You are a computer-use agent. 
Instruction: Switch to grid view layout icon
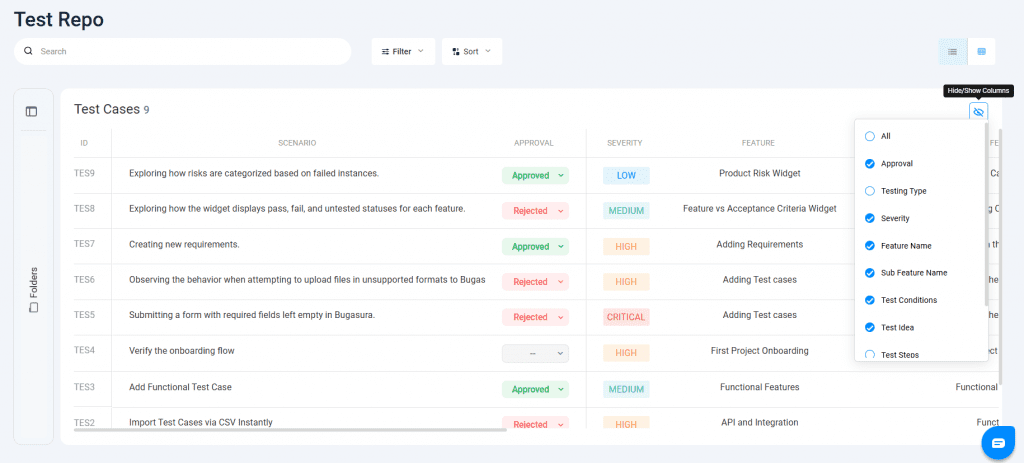(981, 51)
